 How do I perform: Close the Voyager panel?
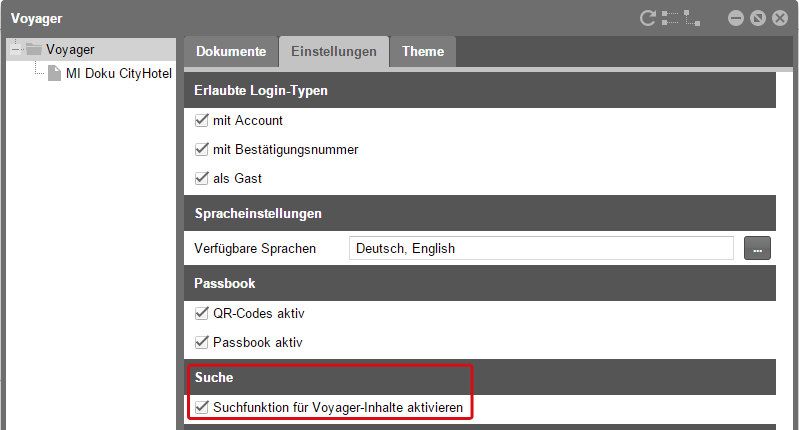click(x=780, y=18)
